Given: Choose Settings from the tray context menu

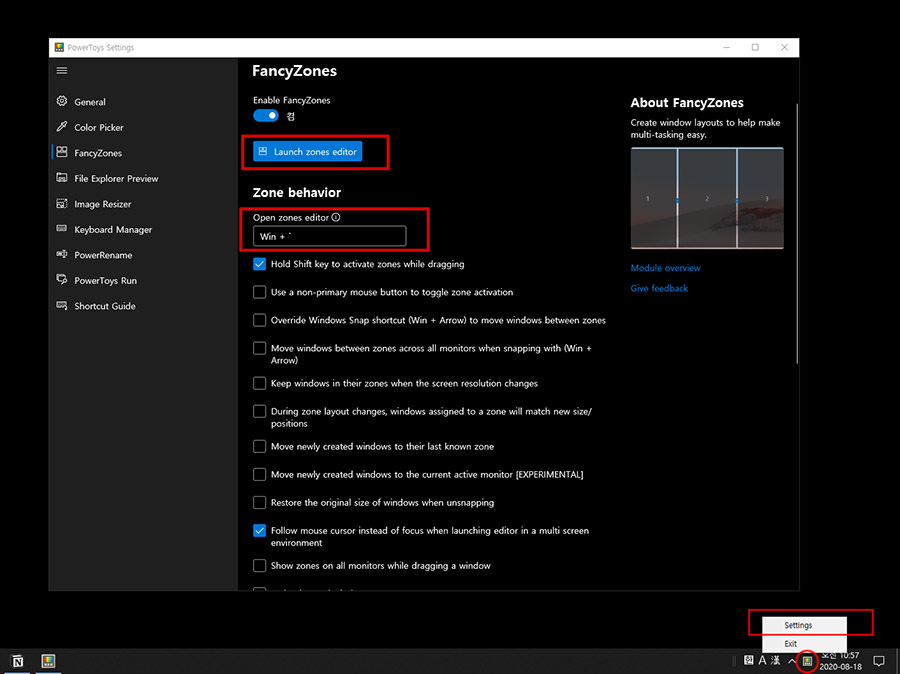Looking at the screenshot, I should click(x=804, y=625).
